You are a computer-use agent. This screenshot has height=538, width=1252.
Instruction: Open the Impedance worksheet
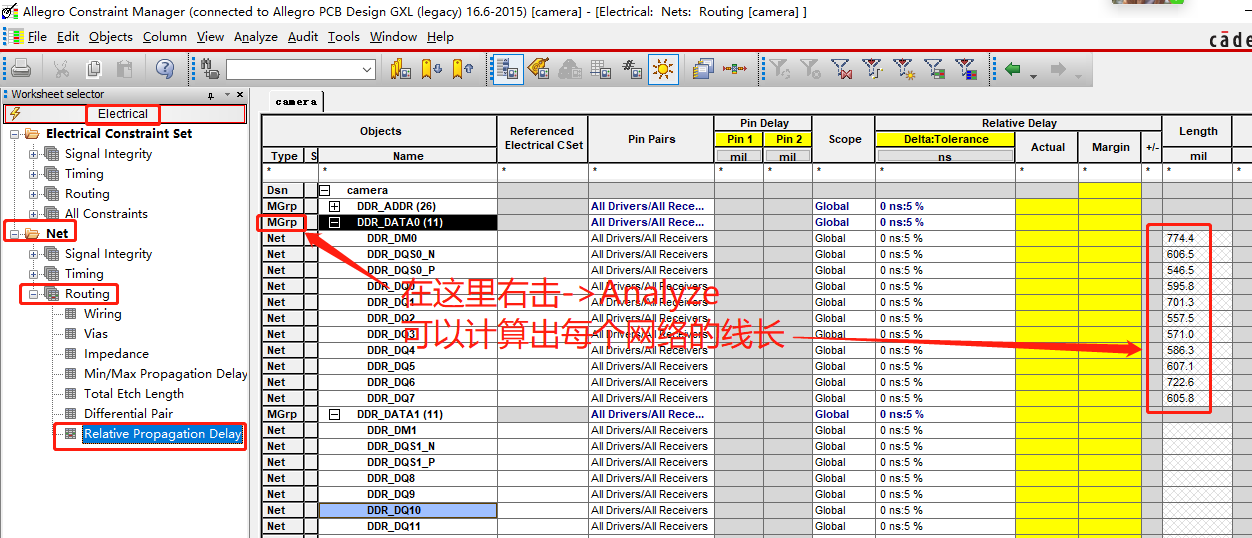tap(116, 354)
